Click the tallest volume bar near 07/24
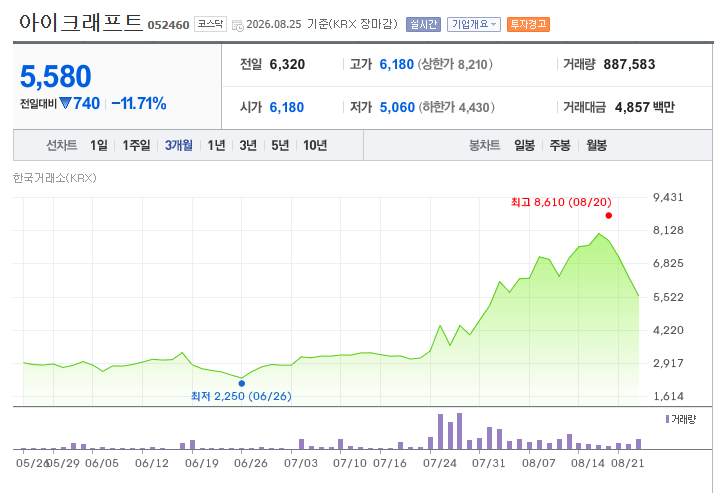 click(x=459, y=431)
